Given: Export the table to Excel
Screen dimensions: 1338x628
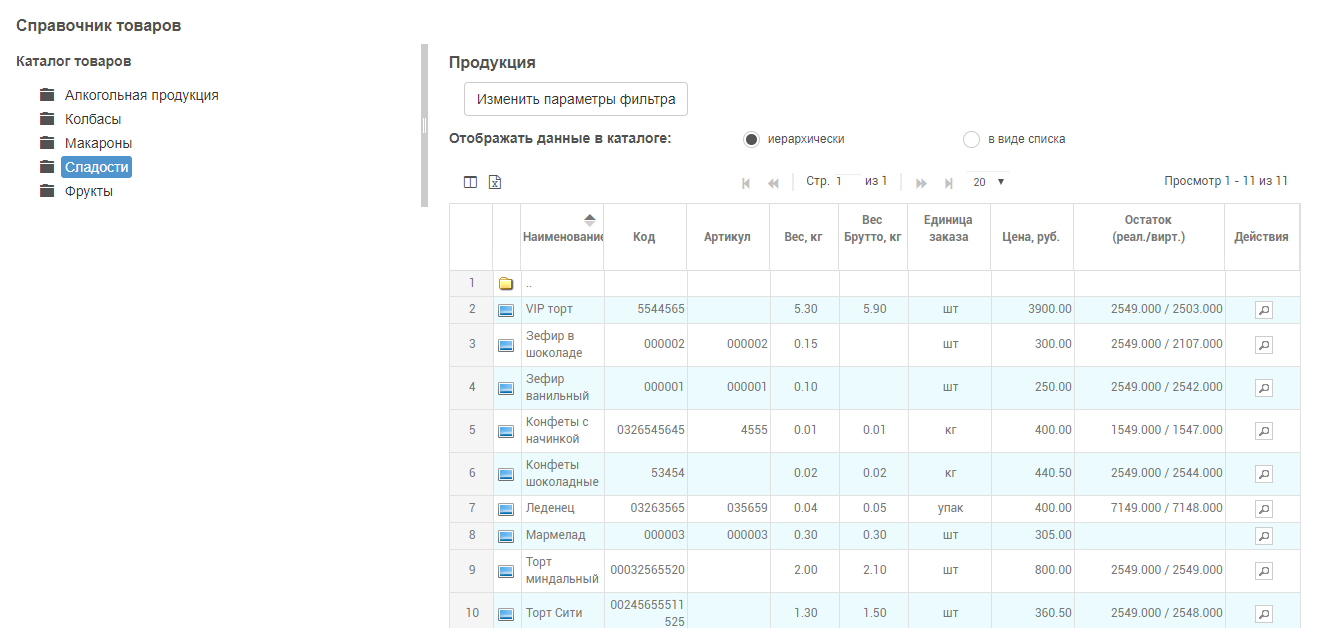Looking at the screenshot, I should click(494, 182).
